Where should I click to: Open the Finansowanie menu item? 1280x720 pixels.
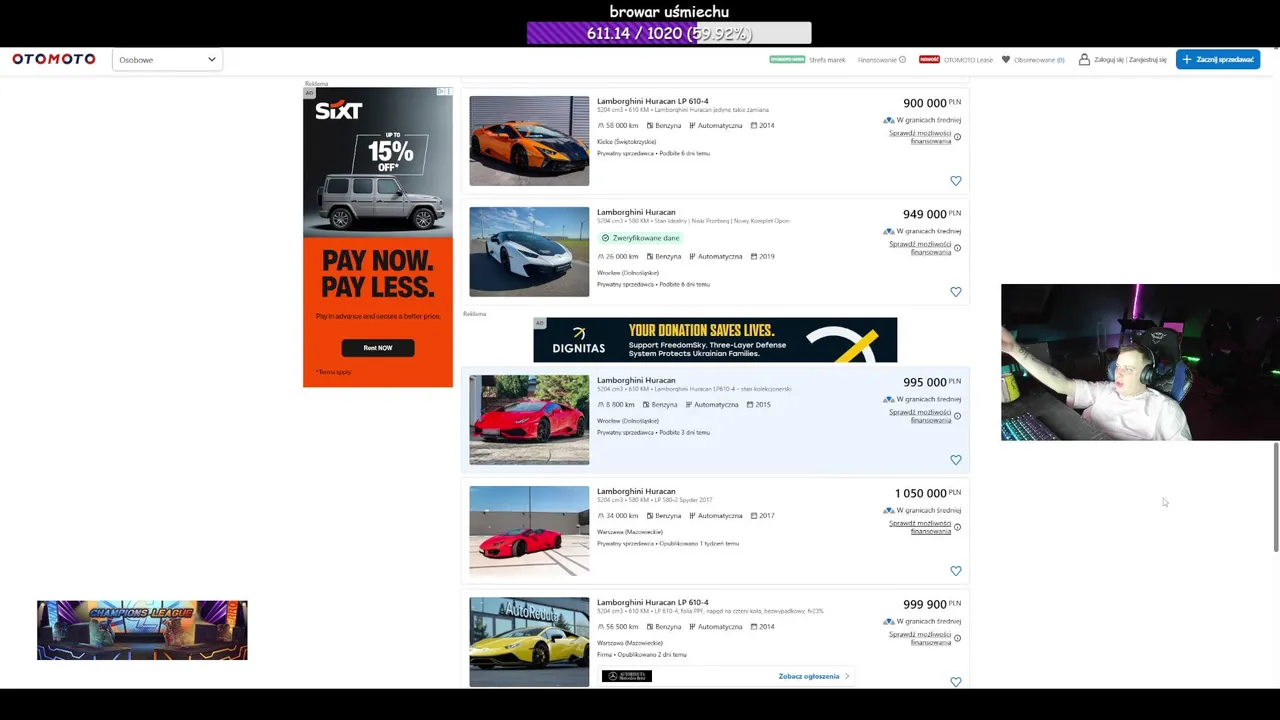877,60
